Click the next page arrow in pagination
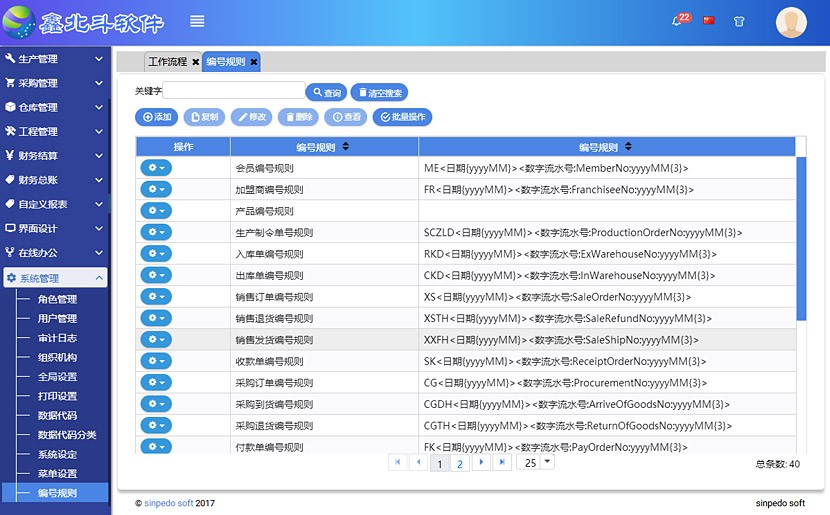 (481, 462)
